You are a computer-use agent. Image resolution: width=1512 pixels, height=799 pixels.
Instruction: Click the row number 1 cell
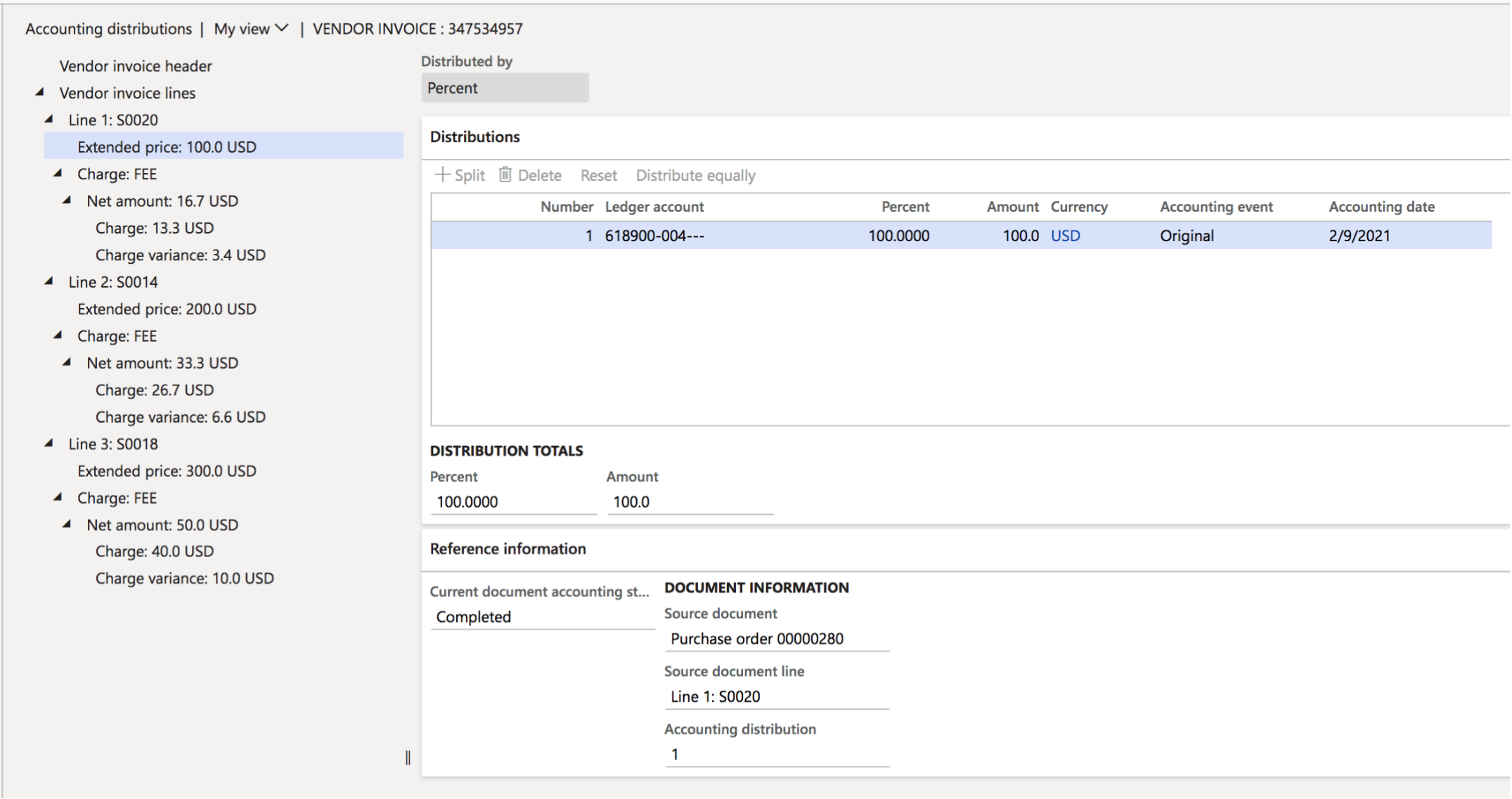[589, 236]
